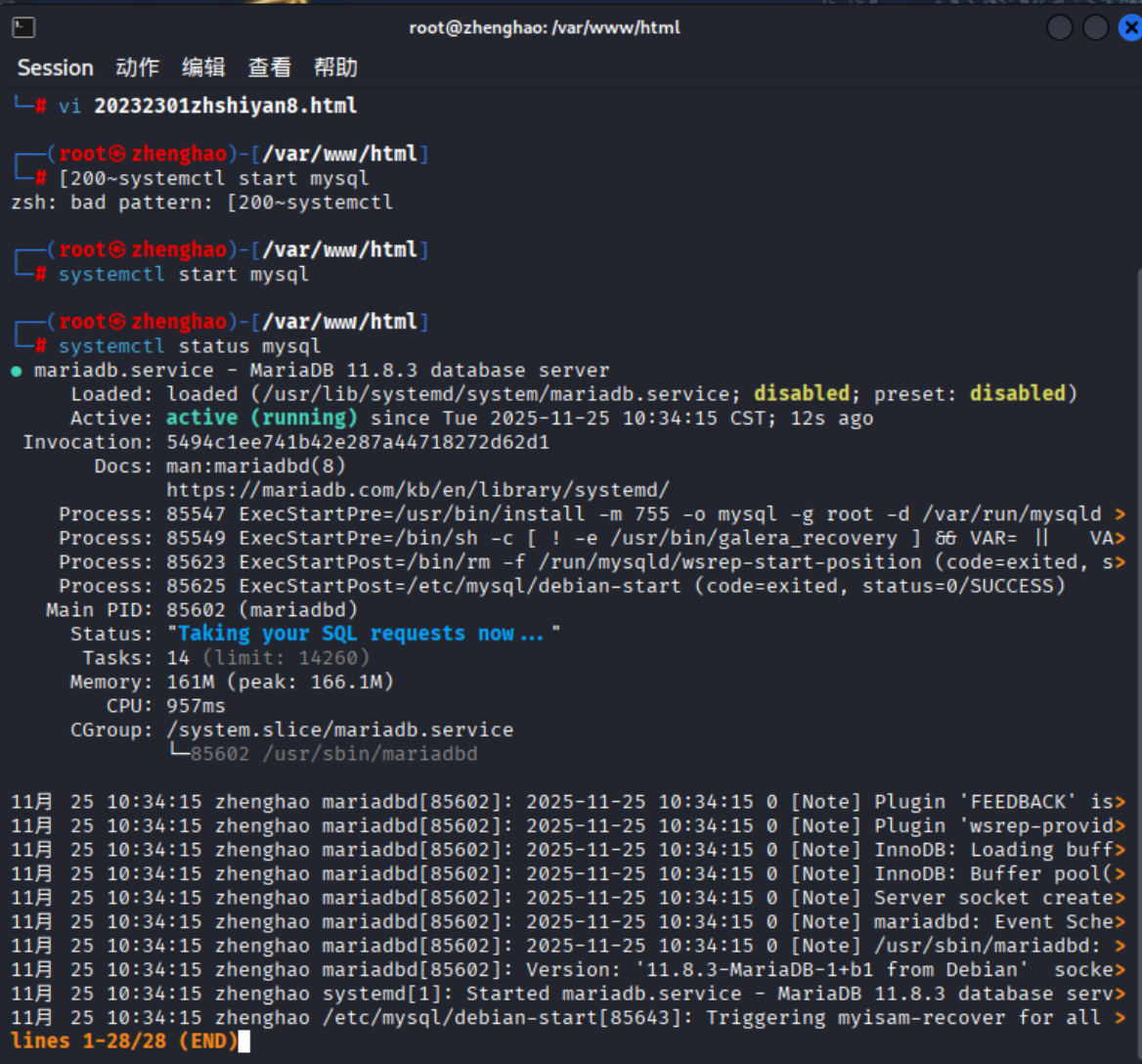Screen dimensions: 1142x1064
Task: Click CGroup path /system.slice/mariadb.service
Action: pyautogui.click(x=340, y=731)
